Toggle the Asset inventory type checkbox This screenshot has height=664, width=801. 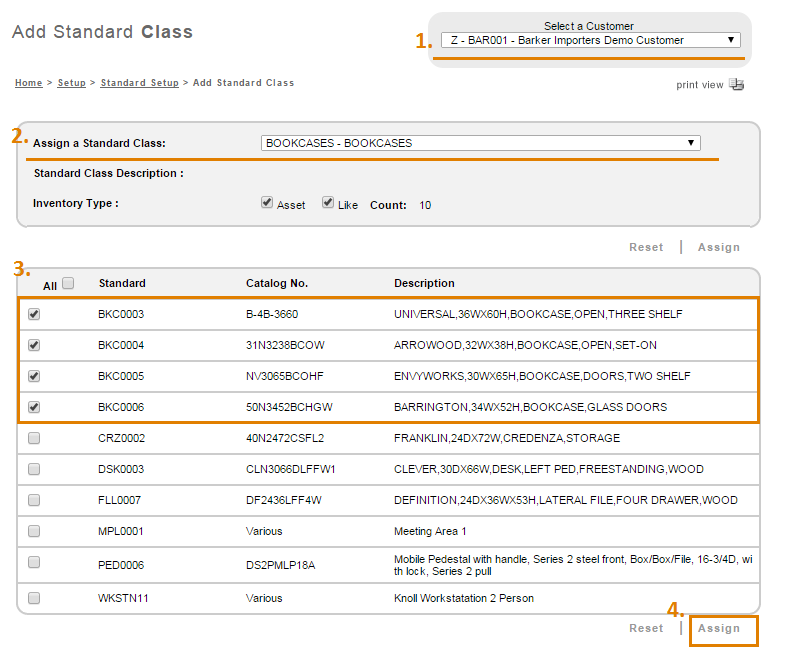pos(267,203)
